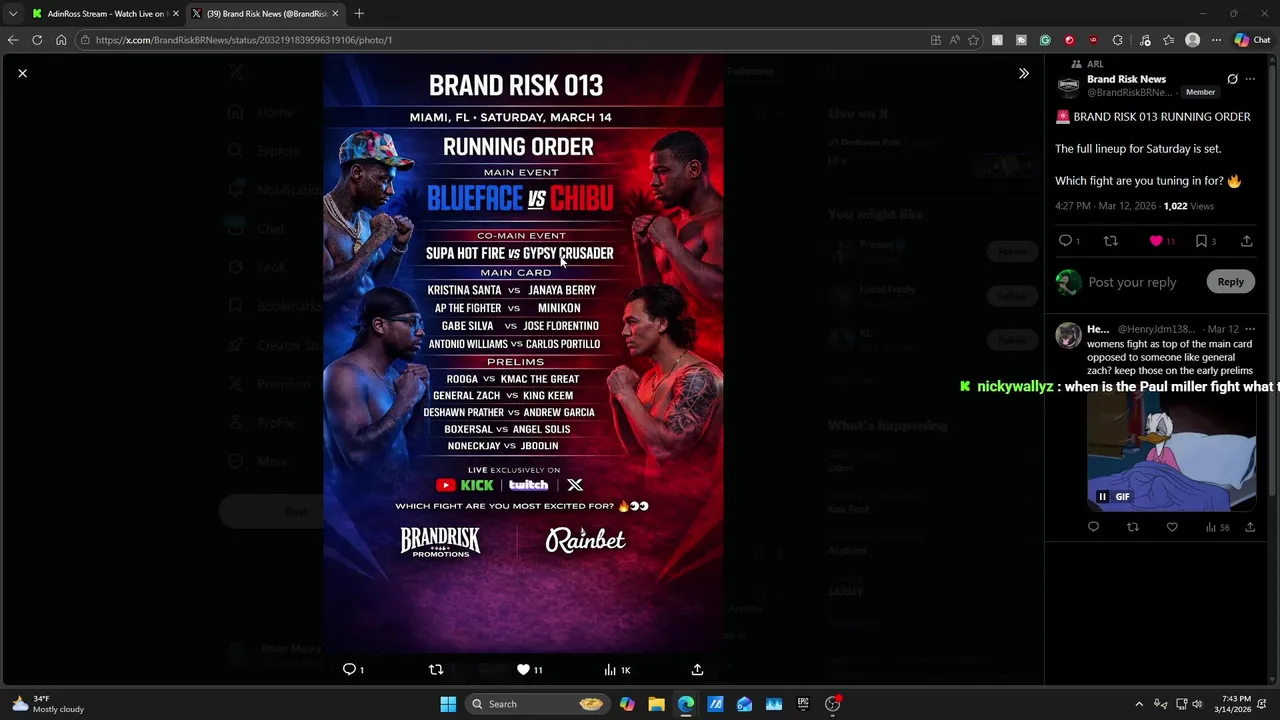Screen dimensions: 1280x720
Task: Open the tab search dropdown
Action: [x=13, y=14]
